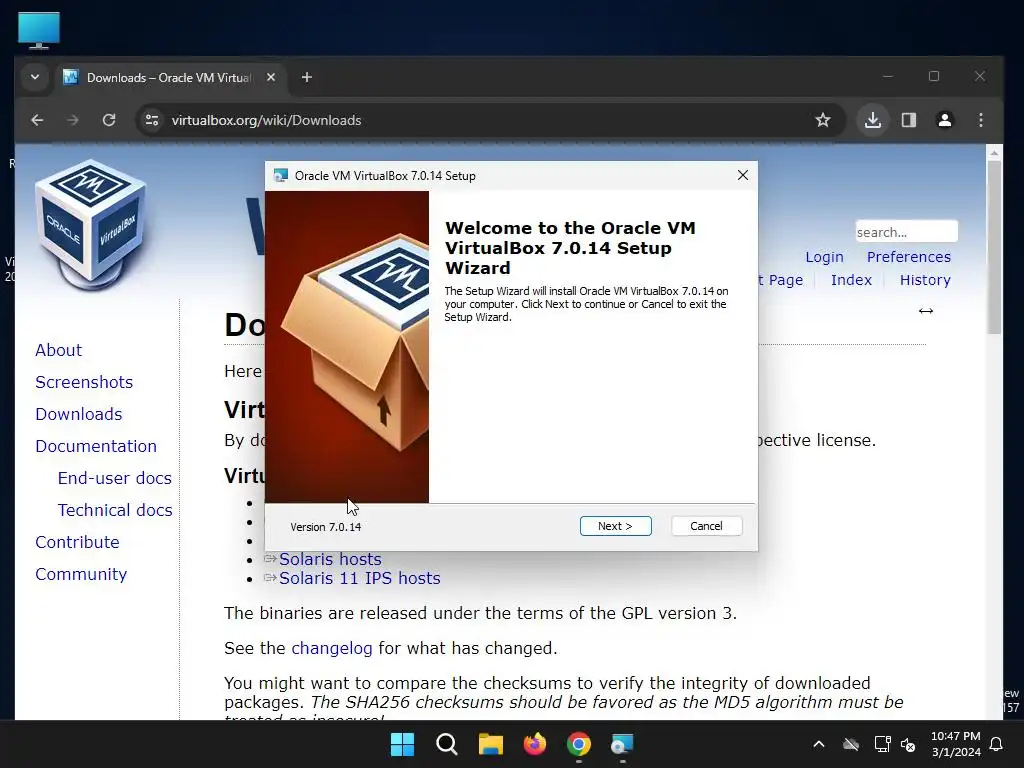Open the Login link

[824, 257]
